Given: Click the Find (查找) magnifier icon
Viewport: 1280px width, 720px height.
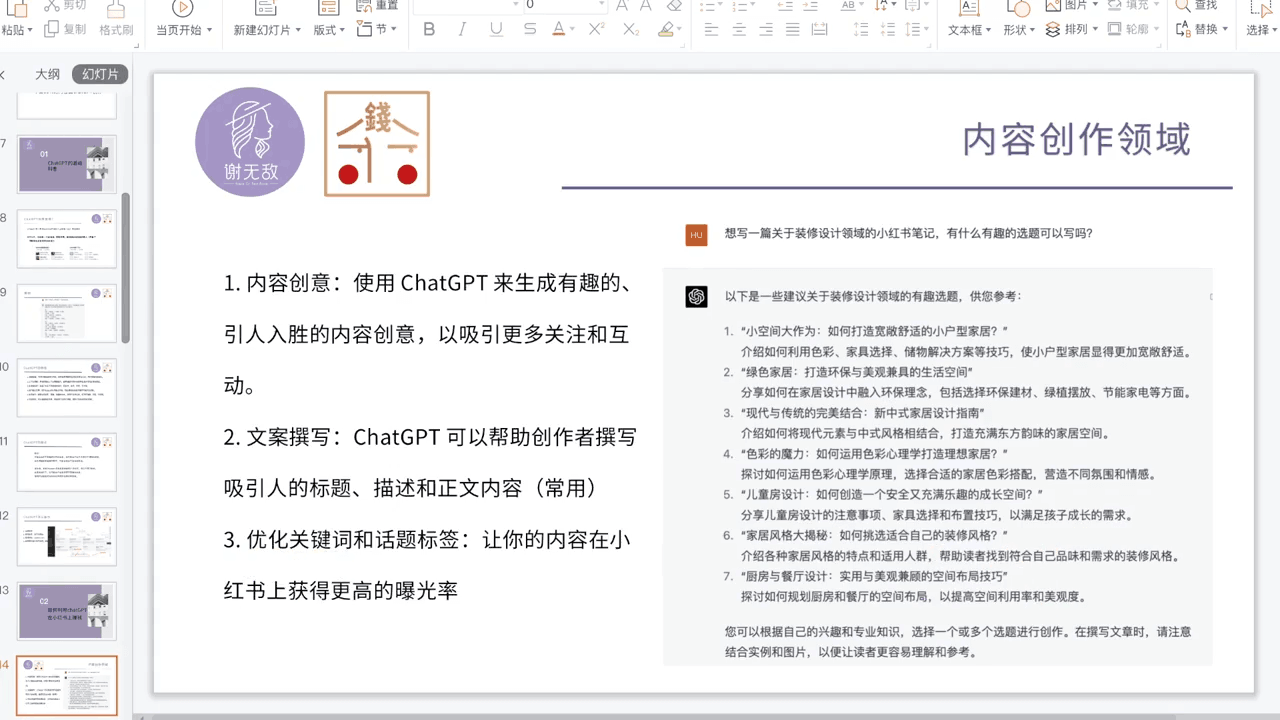Looking at the screenshot, I should pos(1182,5).
